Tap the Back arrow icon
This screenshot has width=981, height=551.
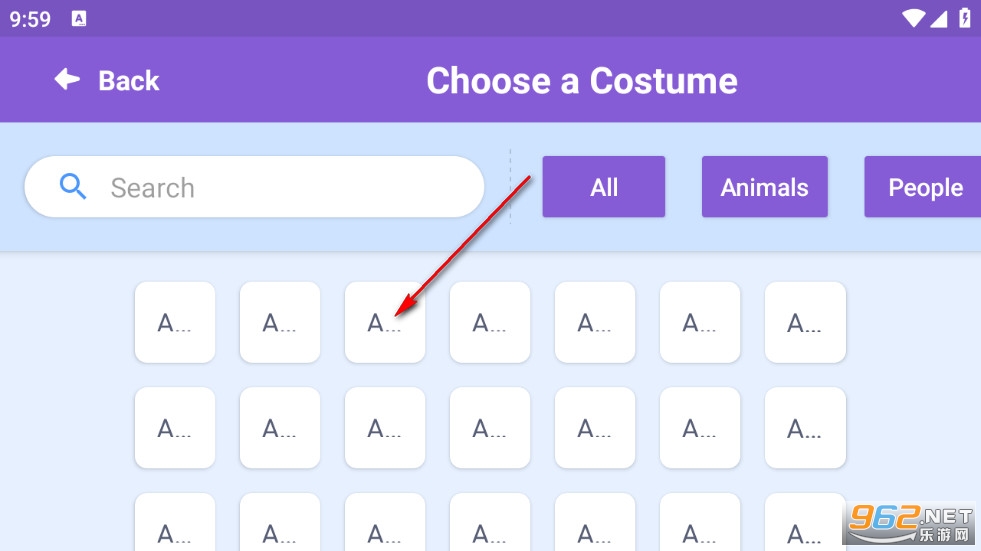67,80
